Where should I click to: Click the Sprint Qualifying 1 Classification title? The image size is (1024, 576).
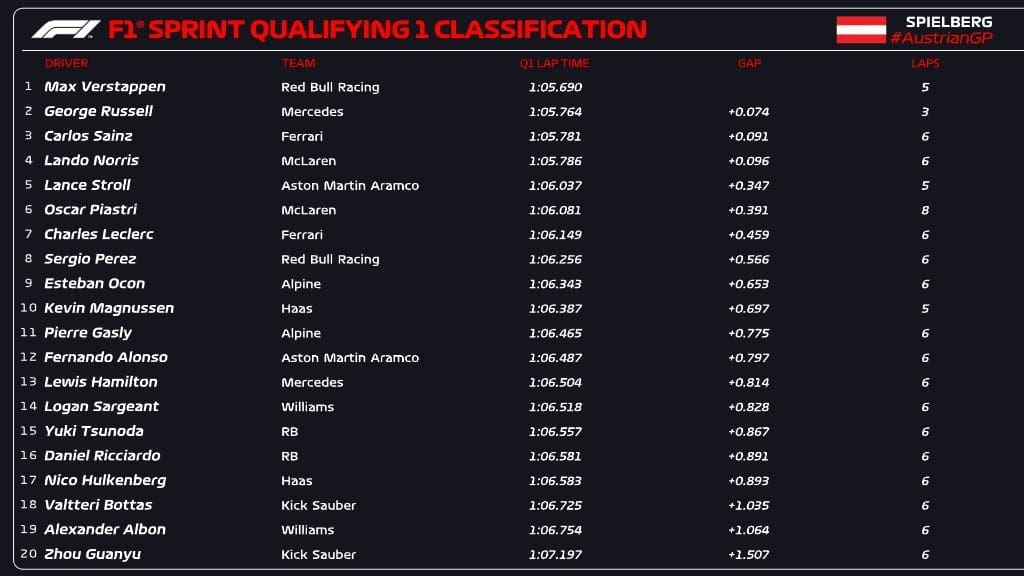pyautogui.click(x=377, y=29)
